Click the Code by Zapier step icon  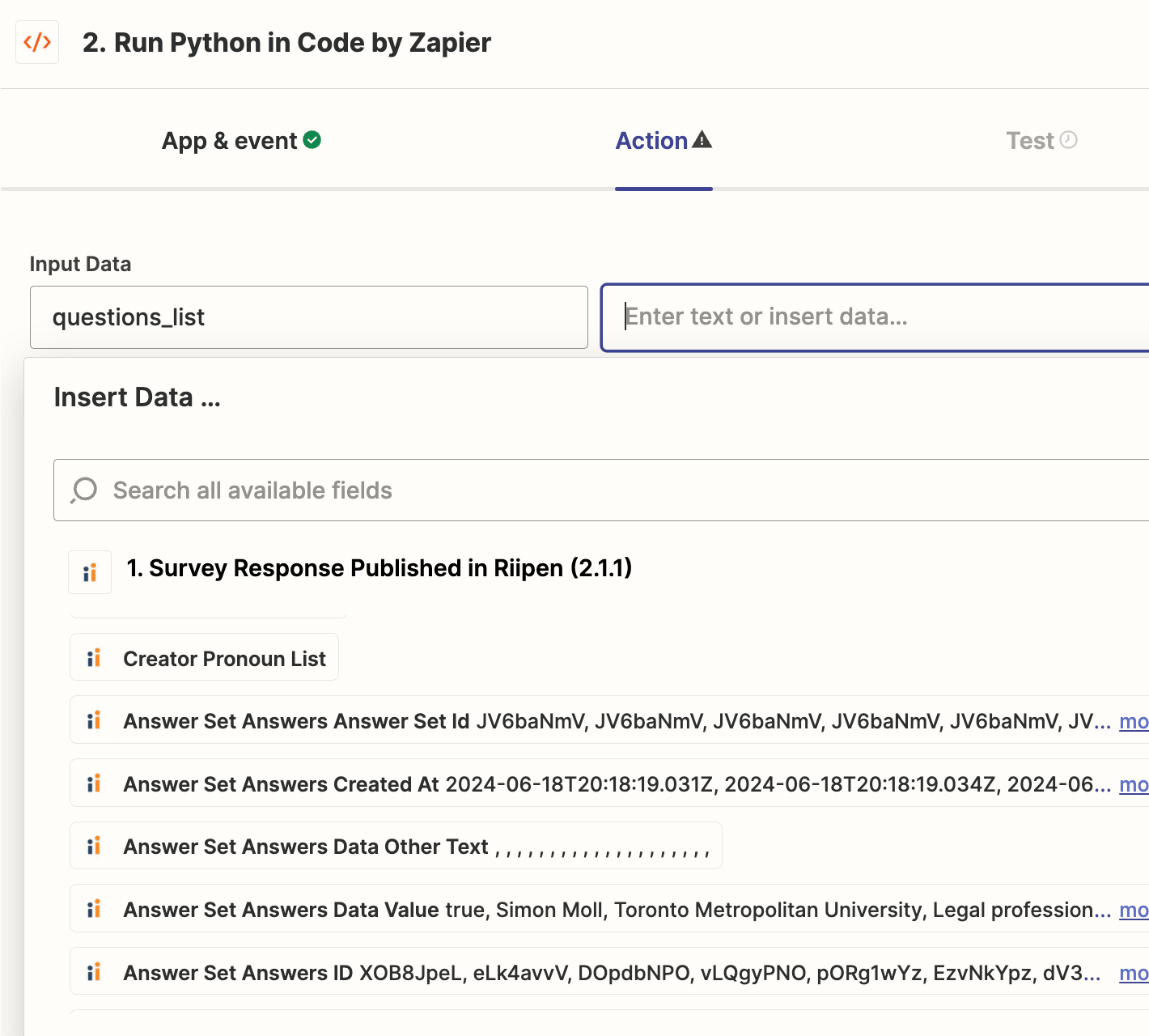pyautogui.click(x=37, y=42)
